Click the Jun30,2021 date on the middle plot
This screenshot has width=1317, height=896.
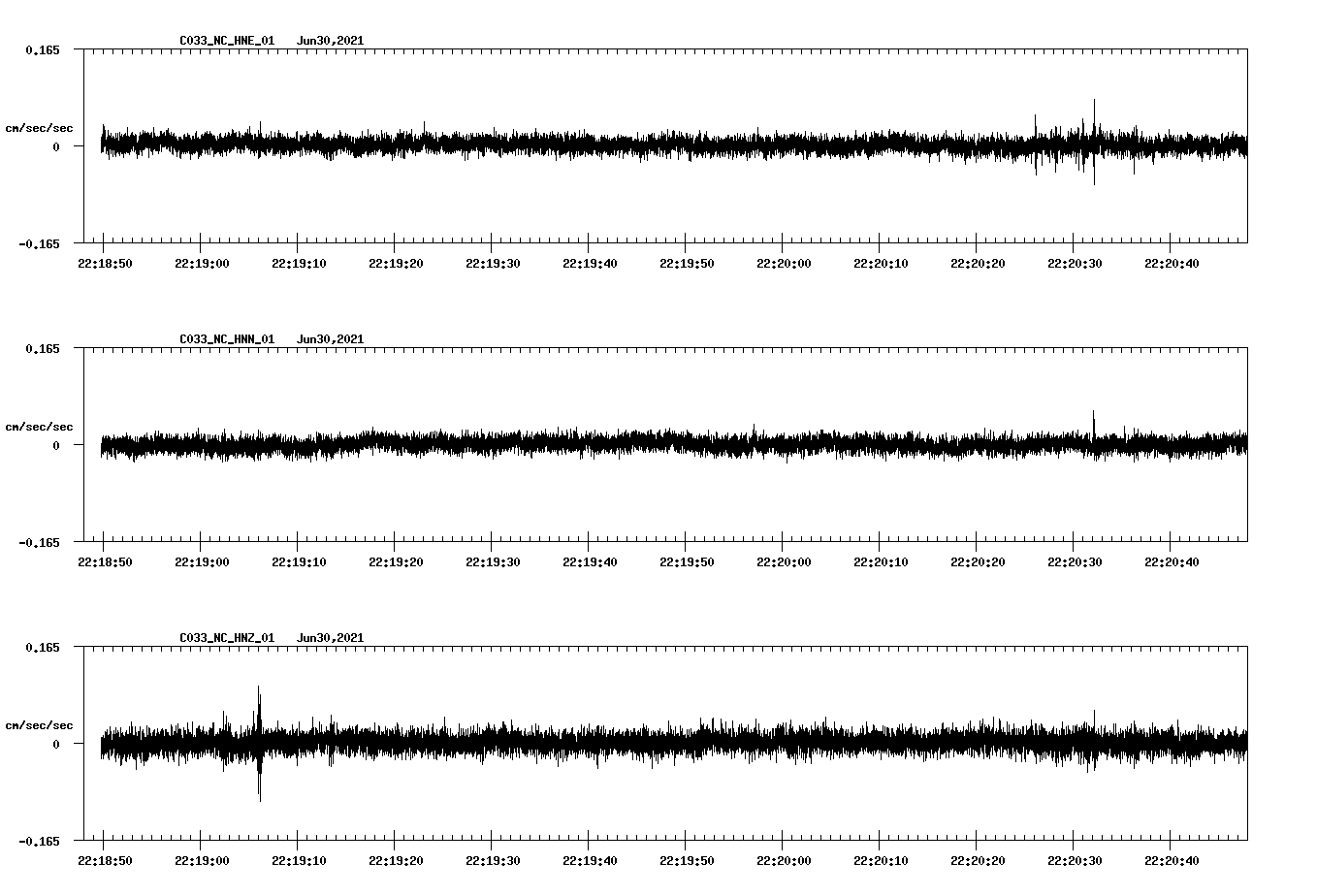(331, 338)
